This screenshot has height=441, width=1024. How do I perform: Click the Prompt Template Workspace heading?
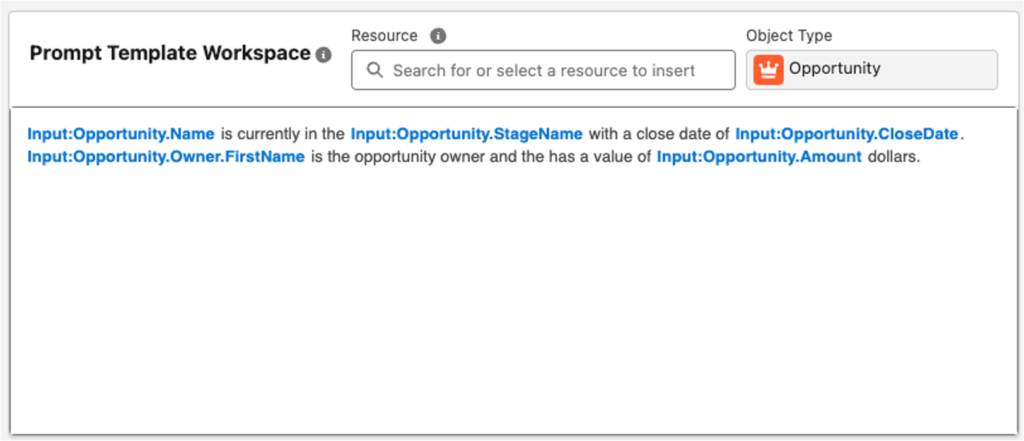pos(170,54)
